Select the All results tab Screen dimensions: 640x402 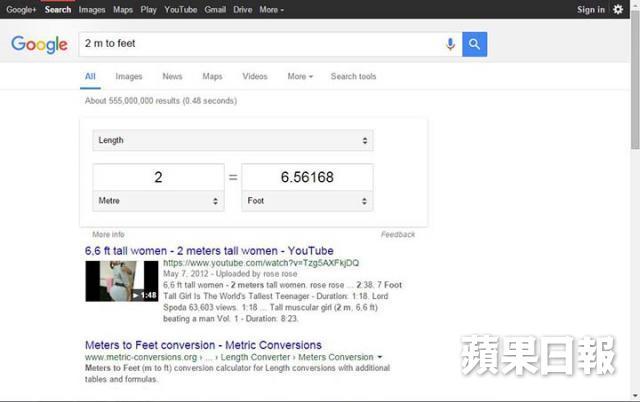point(90,76)
